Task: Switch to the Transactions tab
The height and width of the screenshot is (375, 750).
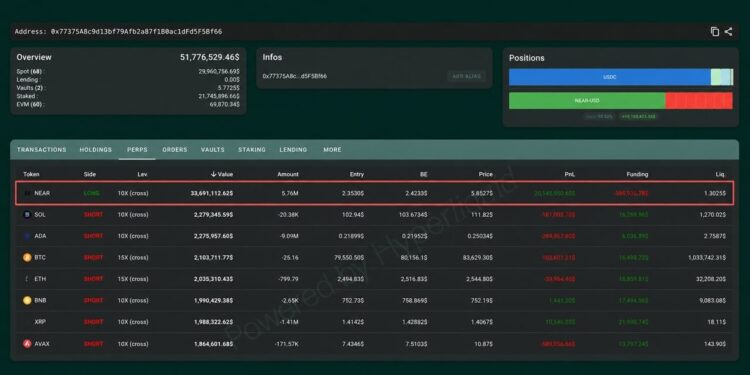Action: pos(42,150)
